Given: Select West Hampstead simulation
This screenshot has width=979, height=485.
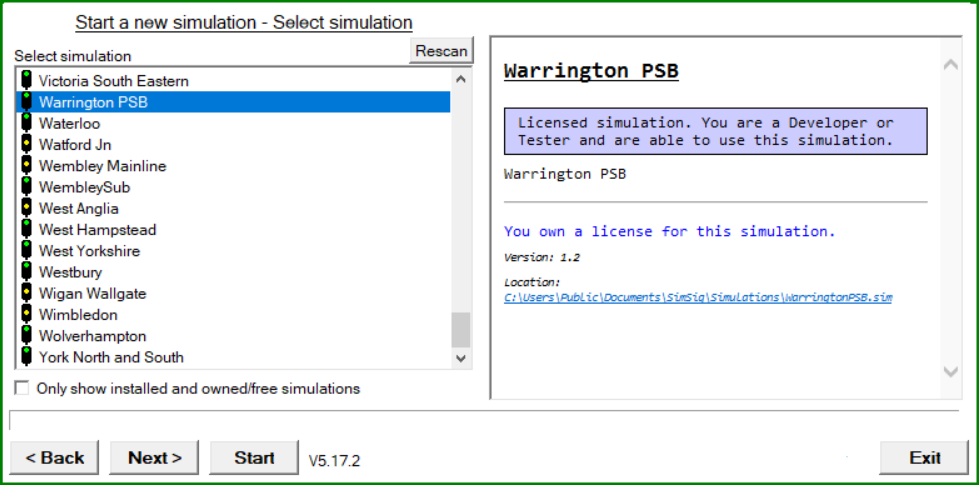Looking at the screenshot, I should (x=233, y=229).
